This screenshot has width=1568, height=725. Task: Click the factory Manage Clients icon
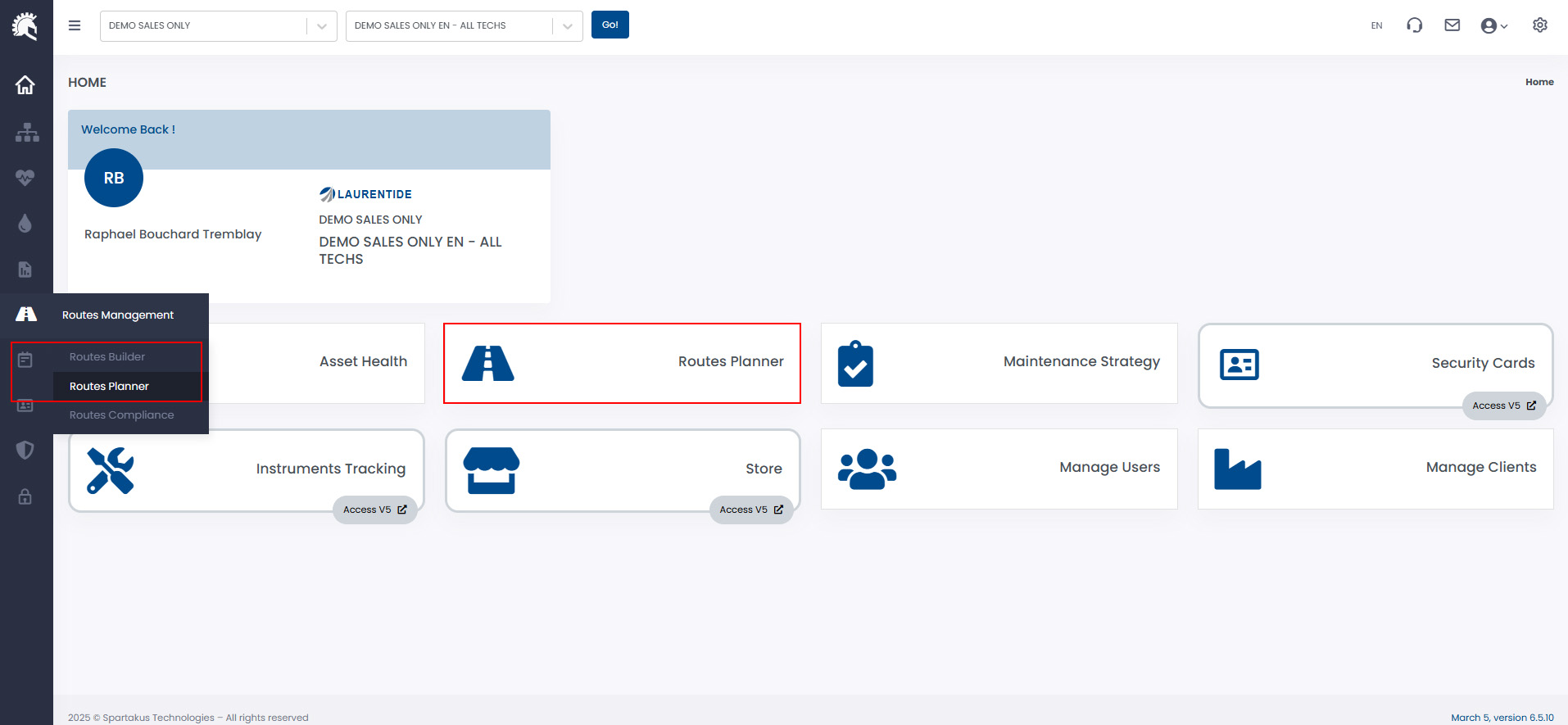click(1238, 469)
